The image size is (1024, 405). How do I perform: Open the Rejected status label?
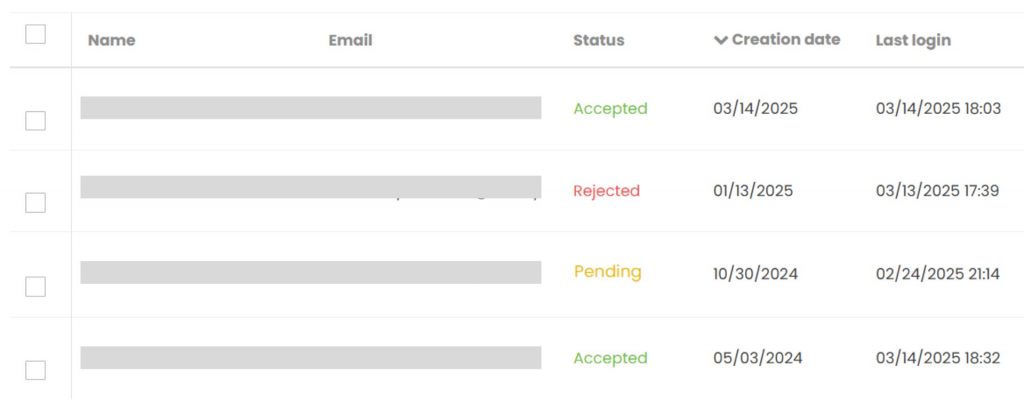(606, 191)
